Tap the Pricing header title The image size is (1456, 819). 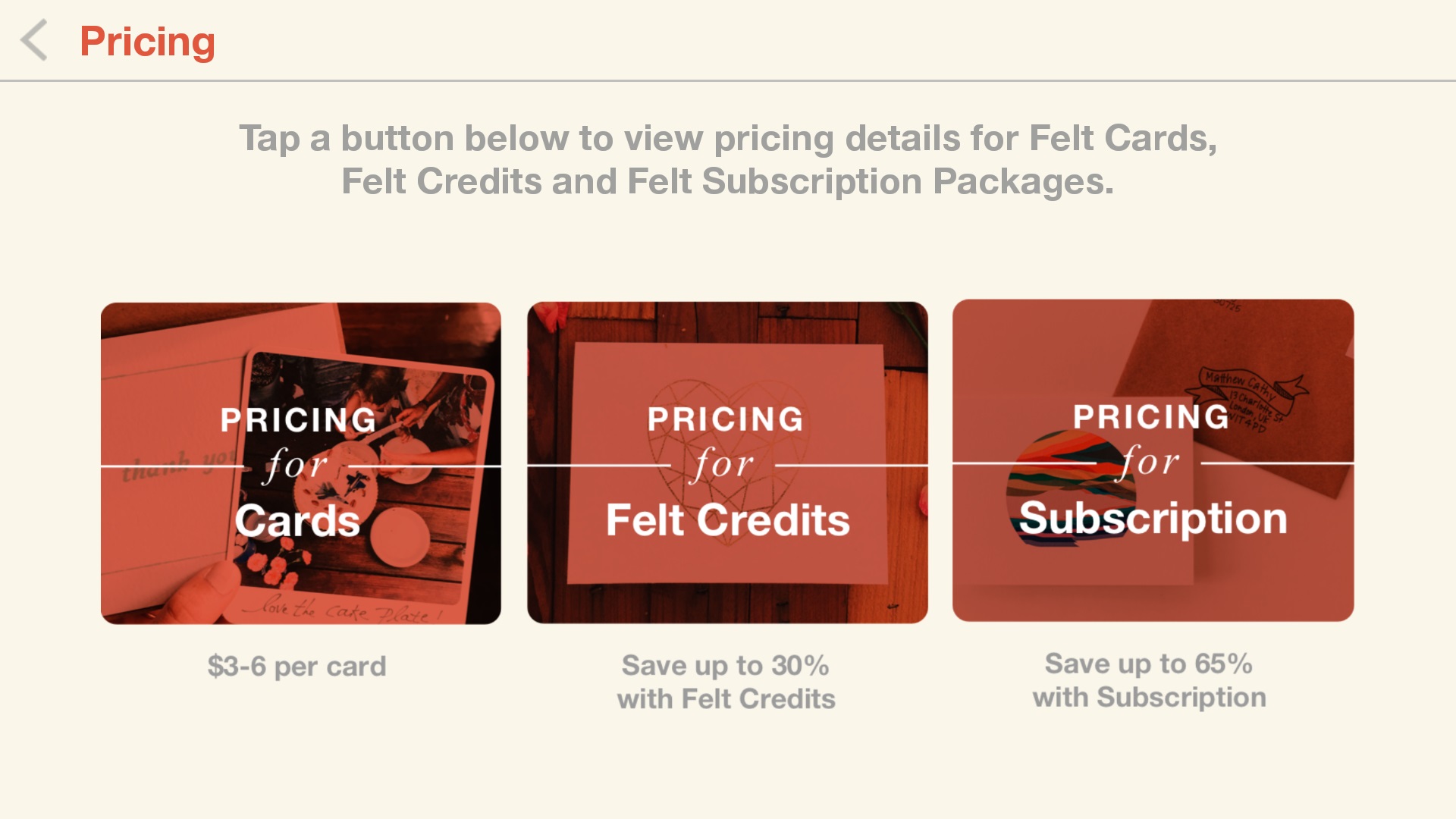(x=147, y=41)
